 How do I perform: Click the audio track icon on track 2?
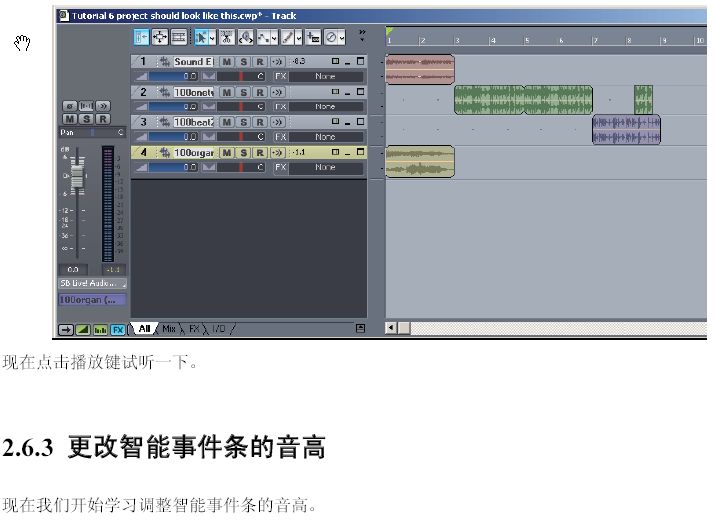[x=164, y=92]
